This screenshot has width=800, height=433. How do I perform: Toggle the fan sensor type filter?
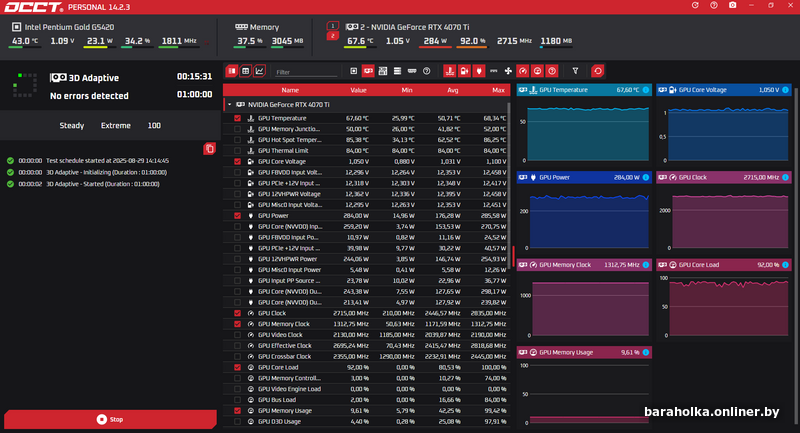[508, 71]
